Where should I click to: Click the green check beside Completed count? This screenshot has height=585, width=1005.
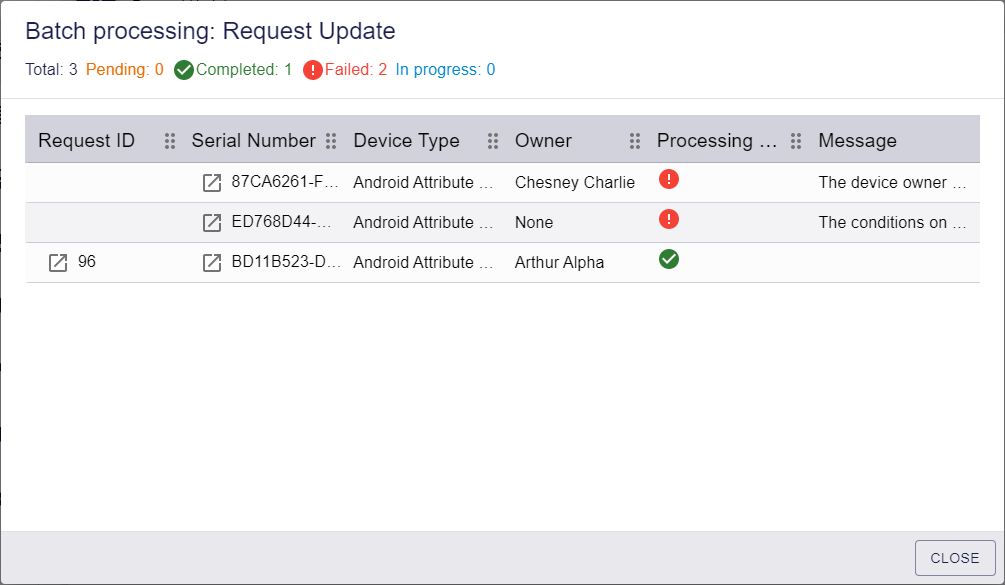point(184,70)
